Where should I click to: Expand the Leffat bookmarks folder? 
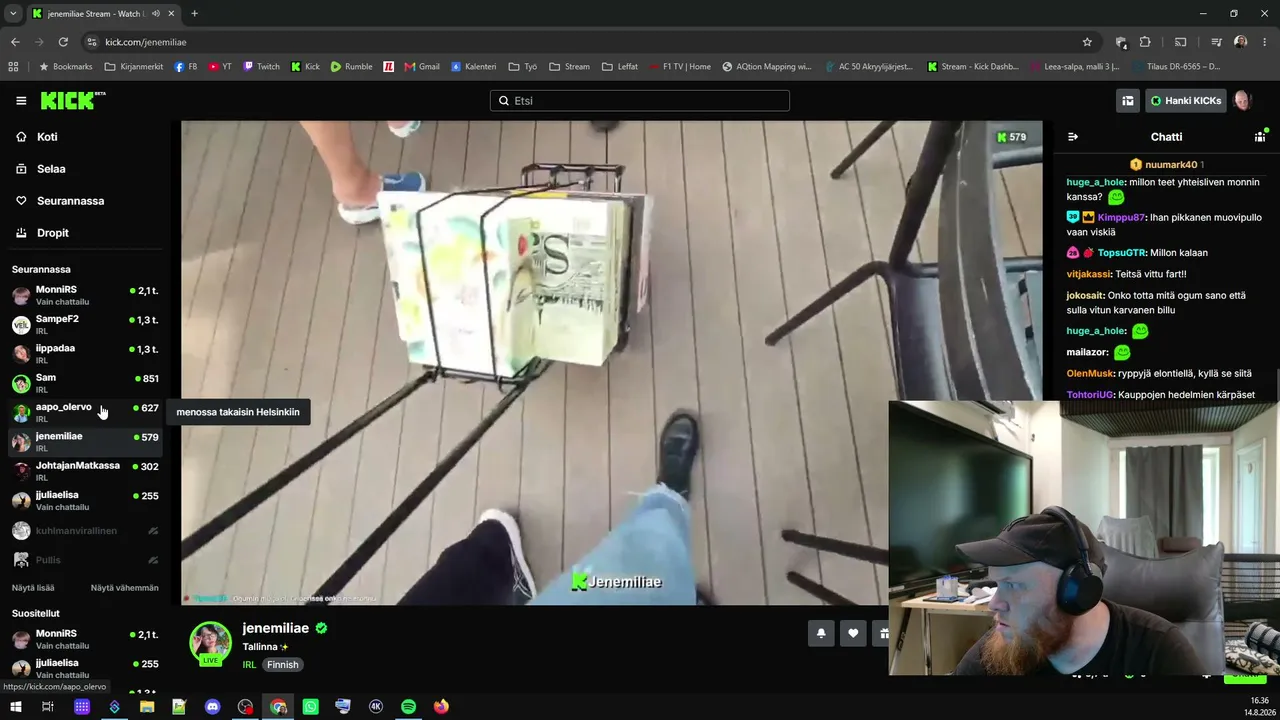pos(620,67)
